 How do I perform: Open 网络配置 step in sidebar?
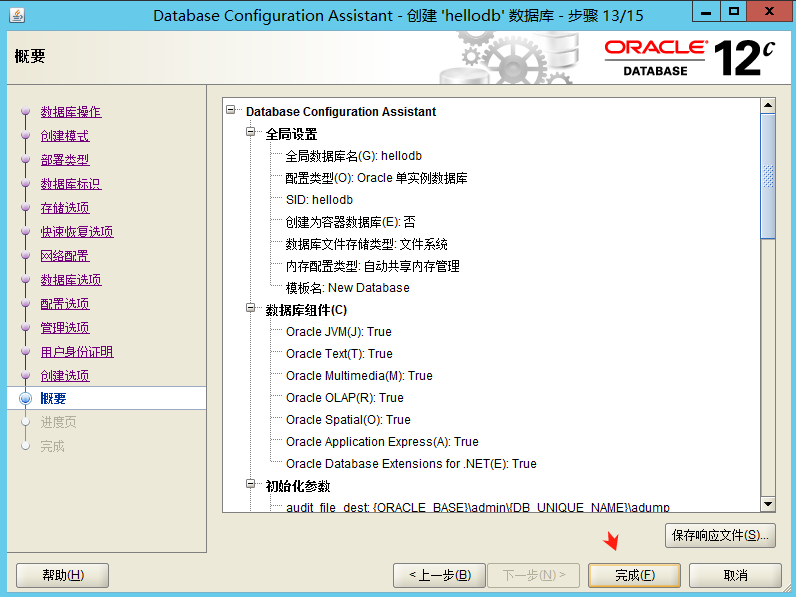tap(65, 256)
